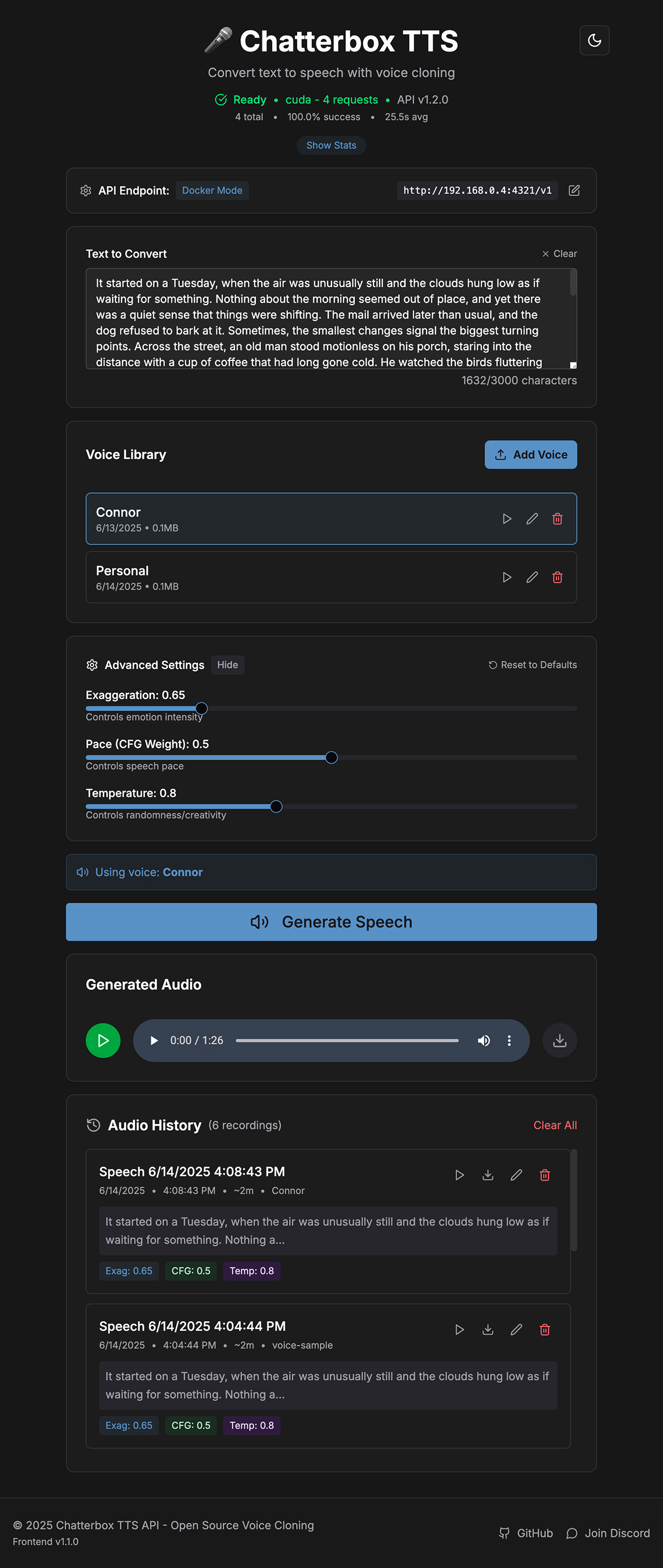Open audio player more options menu
The height and width of the screenshot is (1568, 663).
click(x=509, y=1040)
